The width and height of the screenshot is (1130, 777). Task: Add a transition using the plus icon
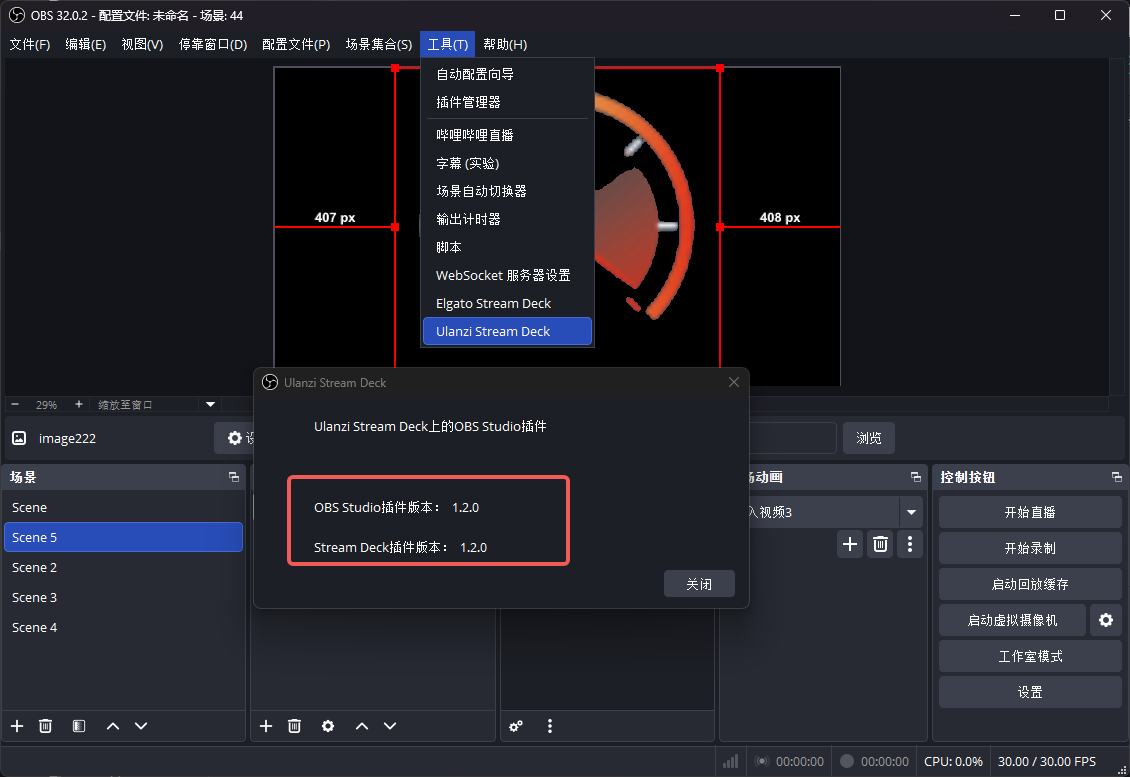(x=849, y=544)
